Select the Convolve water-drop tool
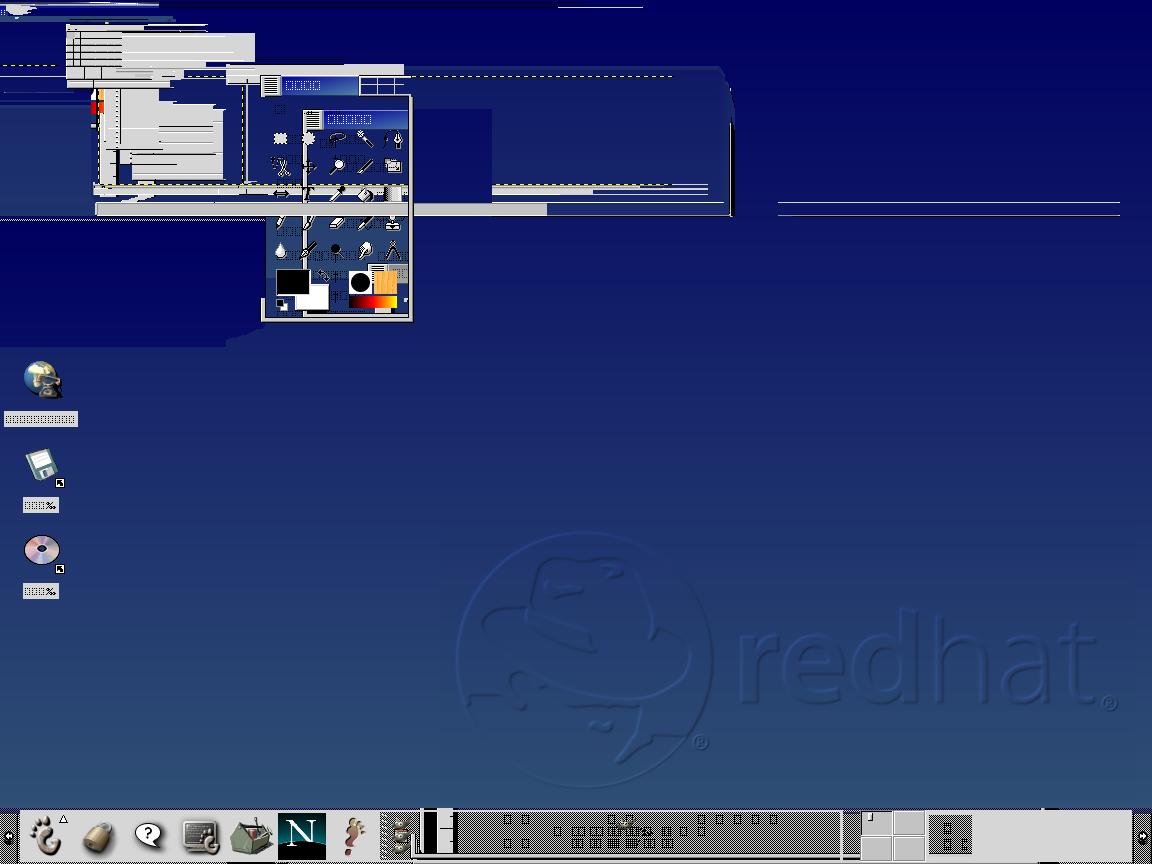This screenshot has height=864, width=1152. coord(281,251)
